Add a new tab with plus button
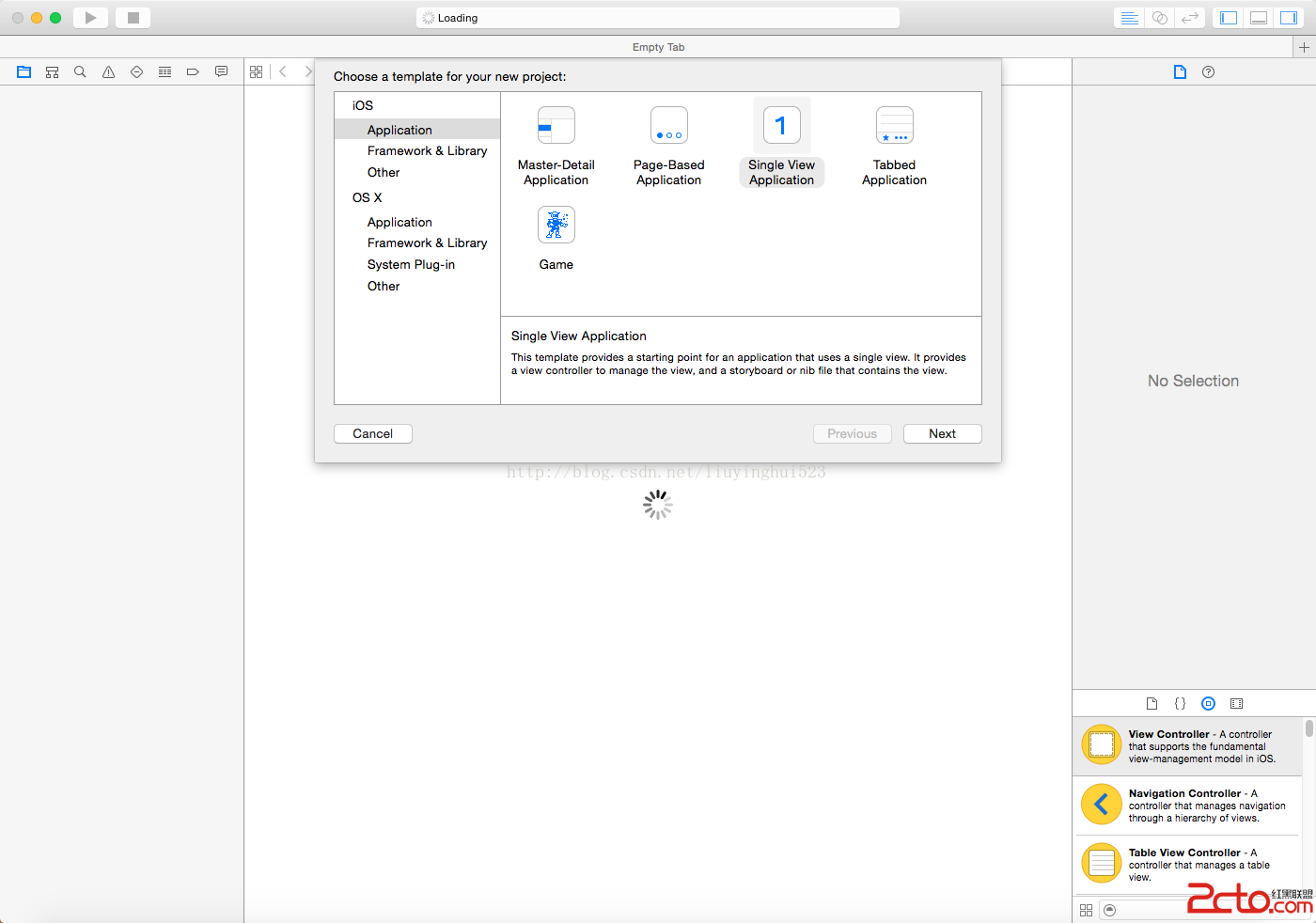This screenshot has width=1316, height=923. click(x=1304, y=47)
